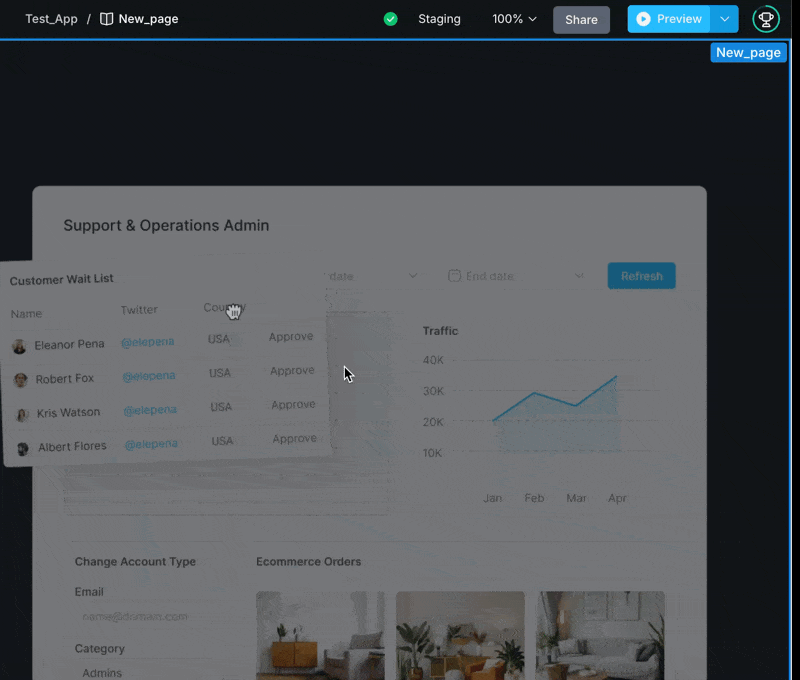The image size is (800, 680).
Task: Open the 100% zoom level dropdown
Action: pyautogui.click(x=514, y=19)
